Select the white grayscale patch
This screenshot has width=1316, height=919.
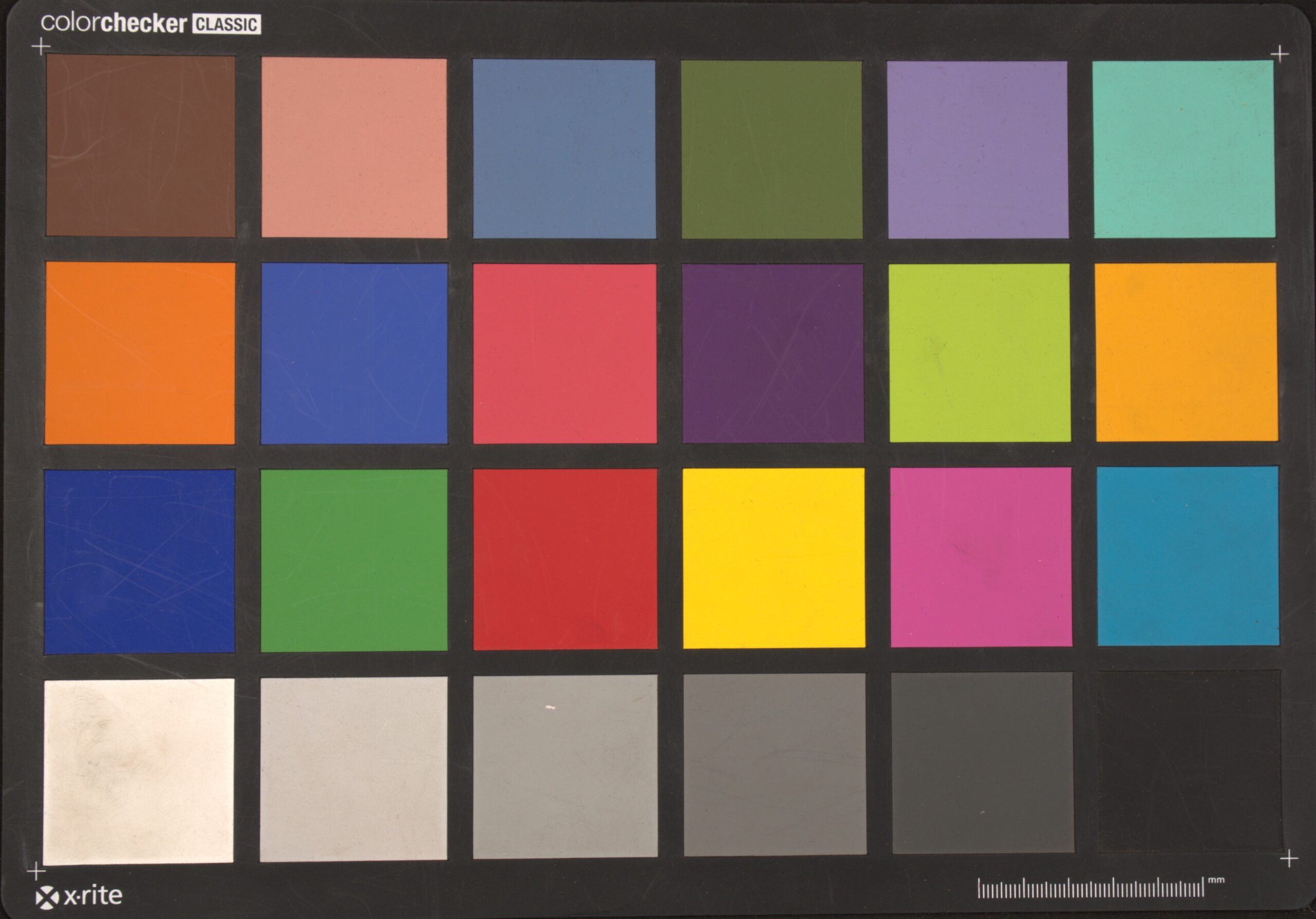tap(139, 771)
